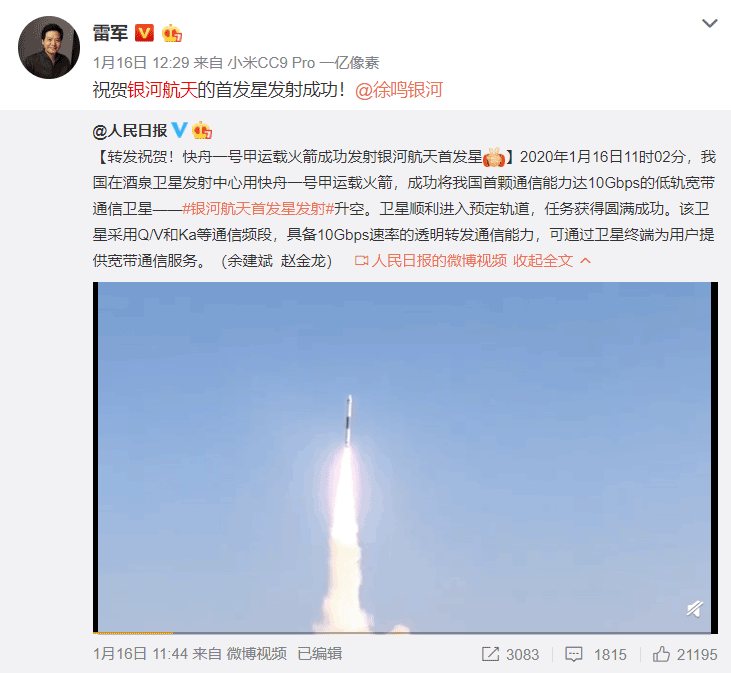Open the 1月16日 12:29 post timestamp
The height and width of the screenshot is (673, 731).
pyautogui.click(x=141, y=62)
